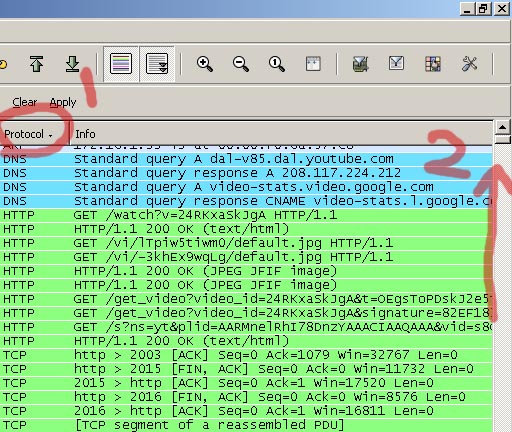The image size is (512, 432).
Task: Click the Zoom In magnifier icon
Action: pyautogui.click(x=205, y=64)
